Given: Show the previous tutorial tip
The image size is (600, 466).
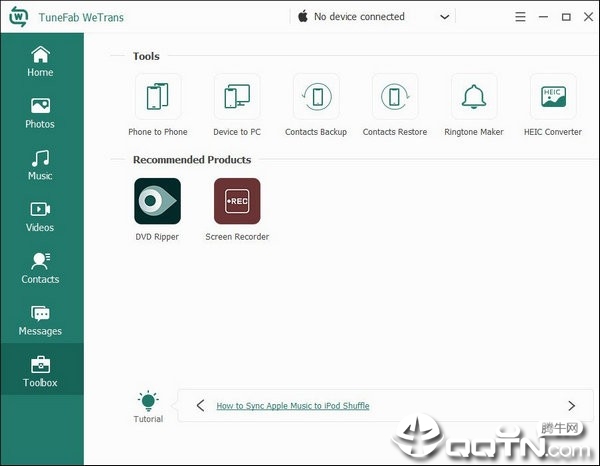Looking at the screenshot, I should point(201,406).
